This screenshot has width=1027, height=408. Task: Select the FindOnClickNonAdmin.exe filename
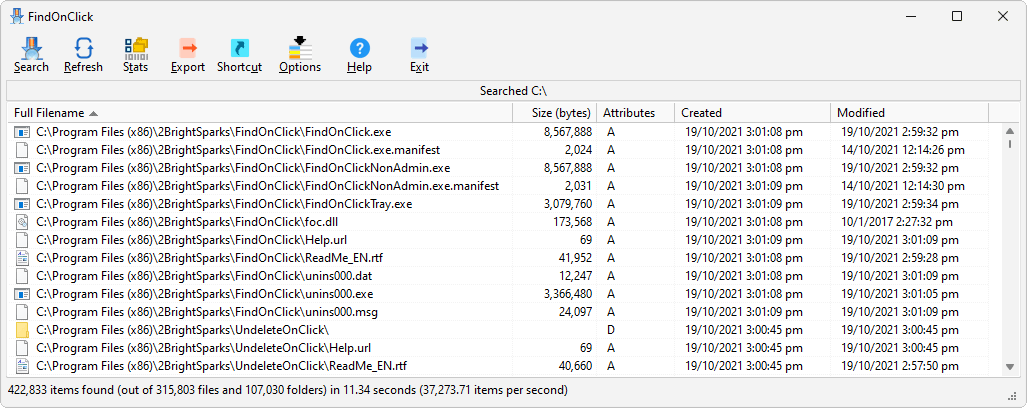pyautogui.click(x=243, y=168)
